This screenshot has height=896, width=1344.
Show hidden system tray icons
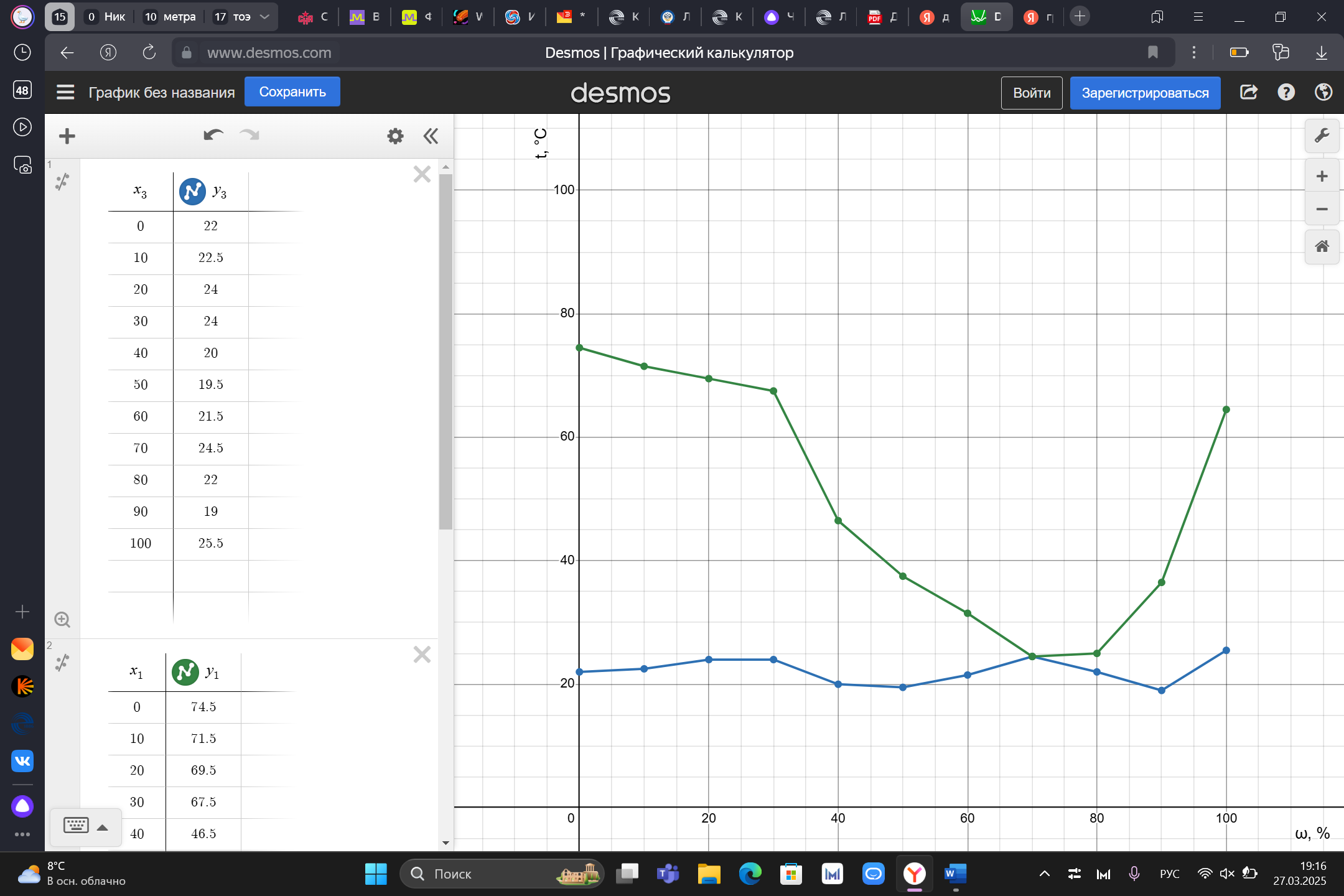(1045, 874)
